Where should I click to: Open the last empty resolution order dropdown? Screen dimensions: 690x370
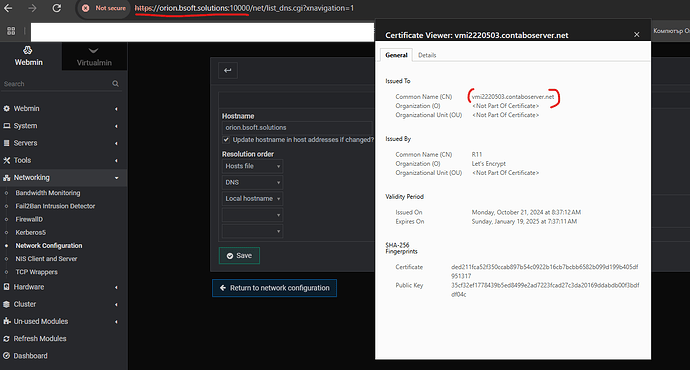click(252, 231)
